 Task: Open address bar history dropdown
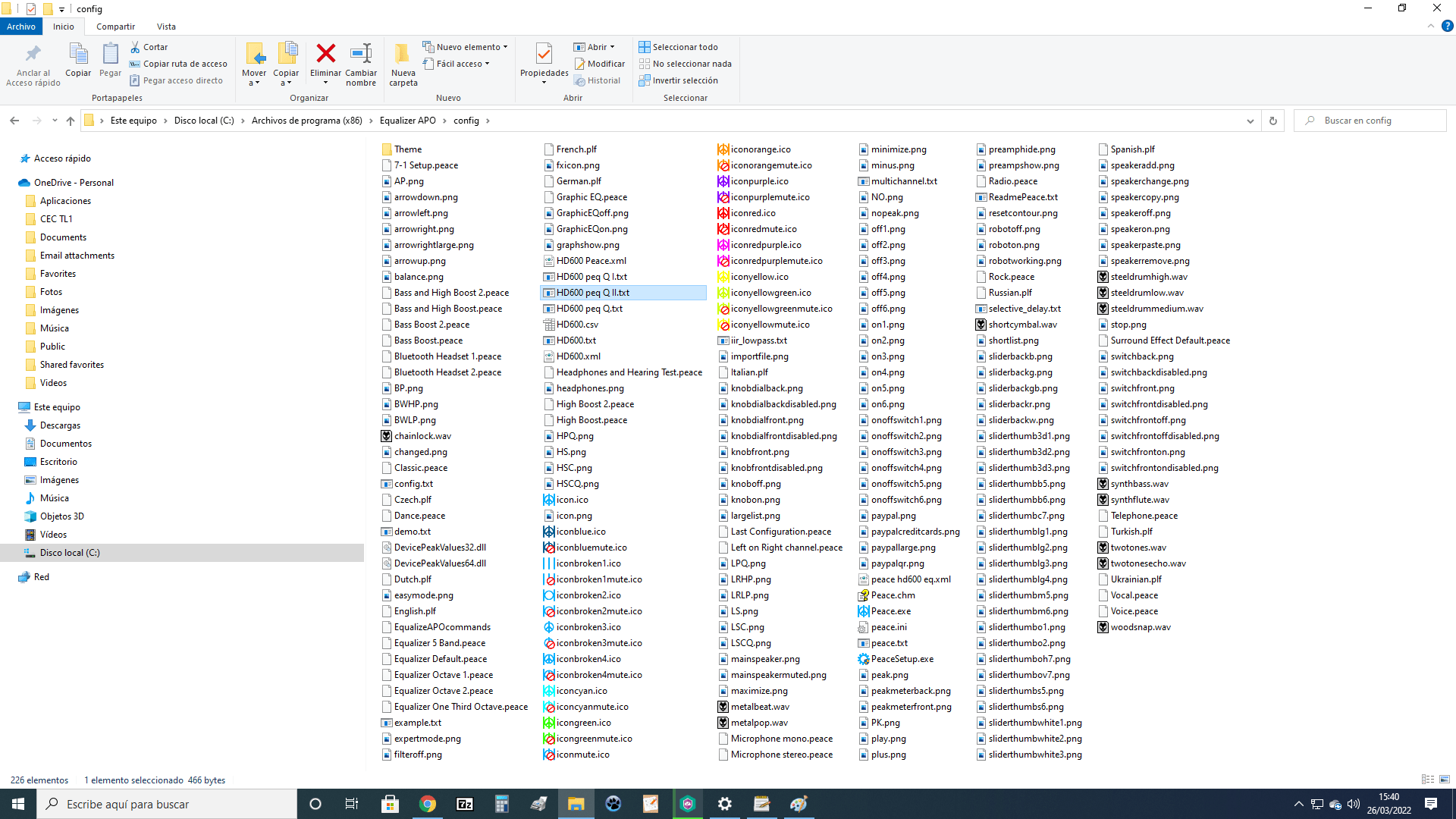coord(1250,121)
